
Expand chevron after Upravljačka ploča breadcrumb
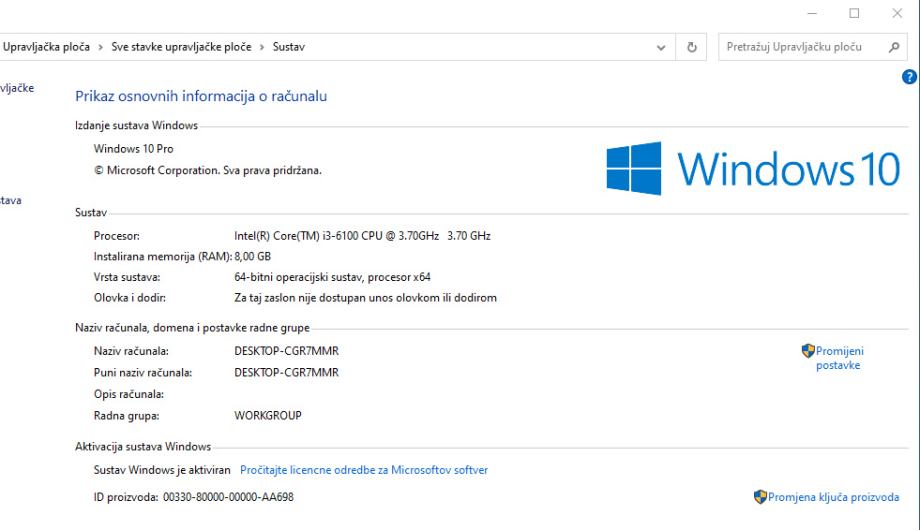[x=100, y=47]
